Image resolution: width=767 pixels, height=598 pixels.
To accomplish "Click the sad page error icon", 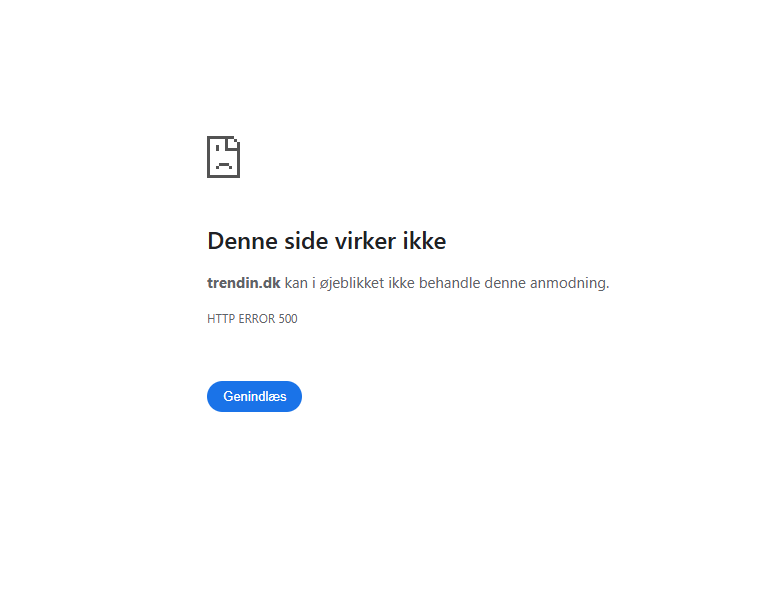I will [x=224, y=157].
